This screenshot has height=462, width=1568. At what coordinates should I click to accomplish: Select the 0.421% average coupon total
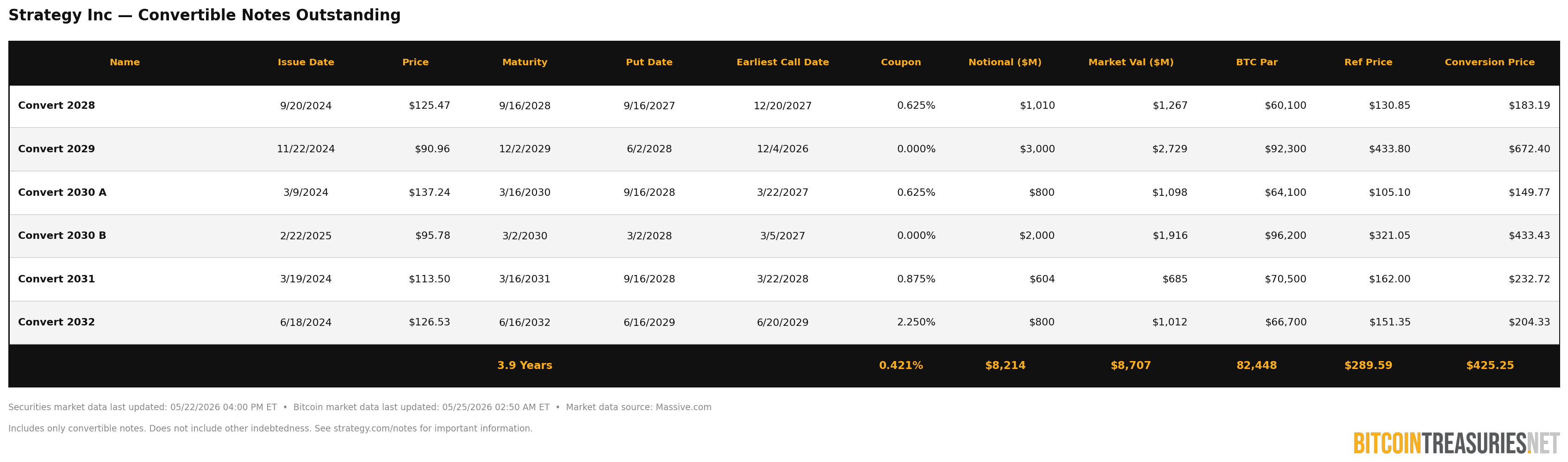(x=901, y=365)
